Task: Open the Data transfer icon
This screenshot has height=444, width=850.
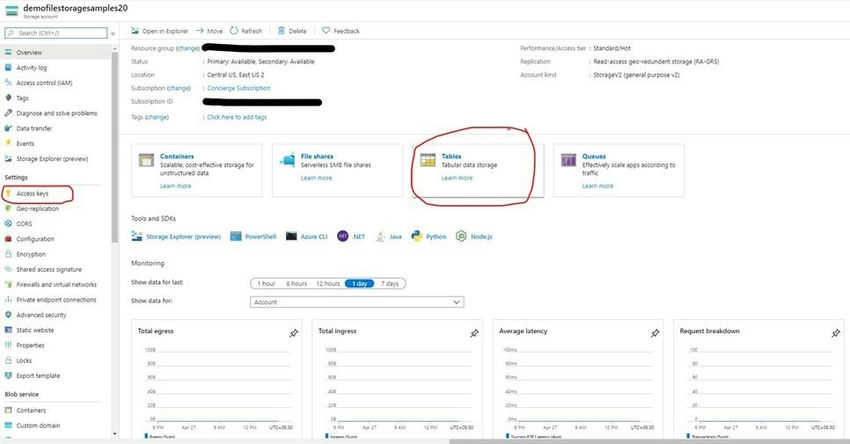Action: [8, 128]
